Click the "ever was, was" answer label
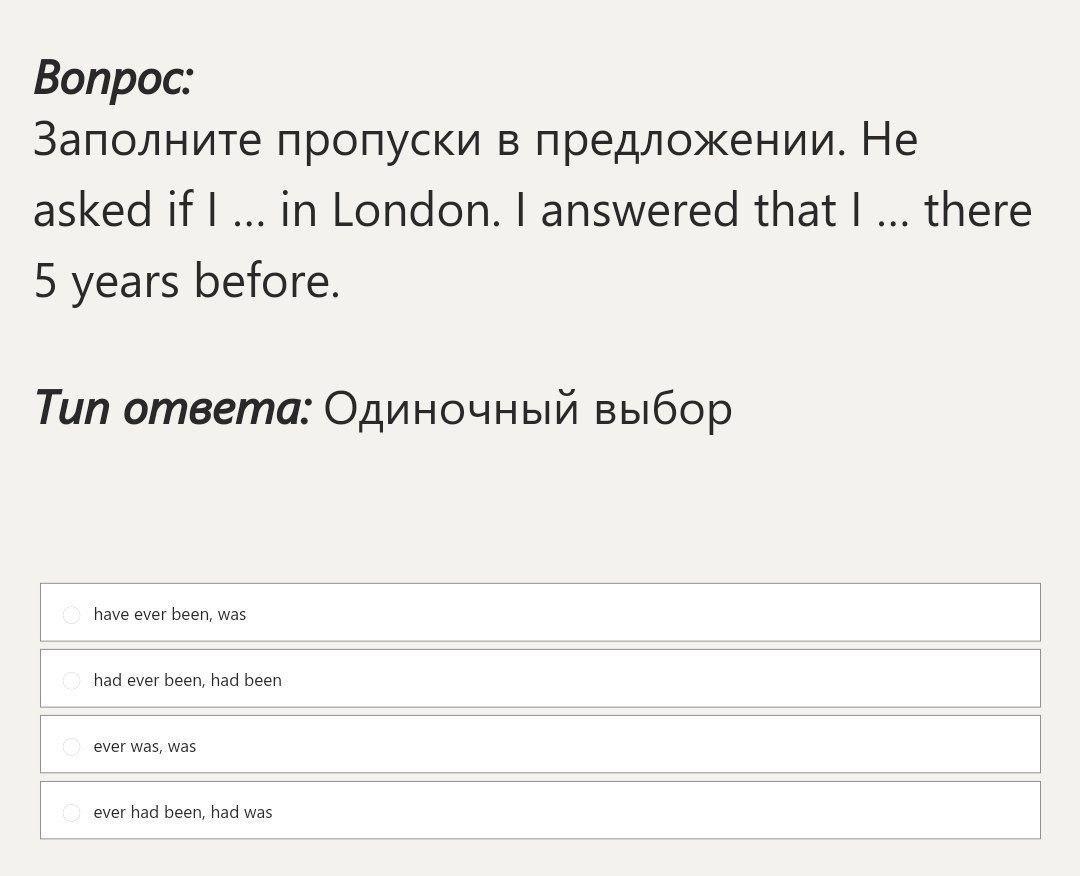Viewport: 1080px width, 876px height. (145, 747)
